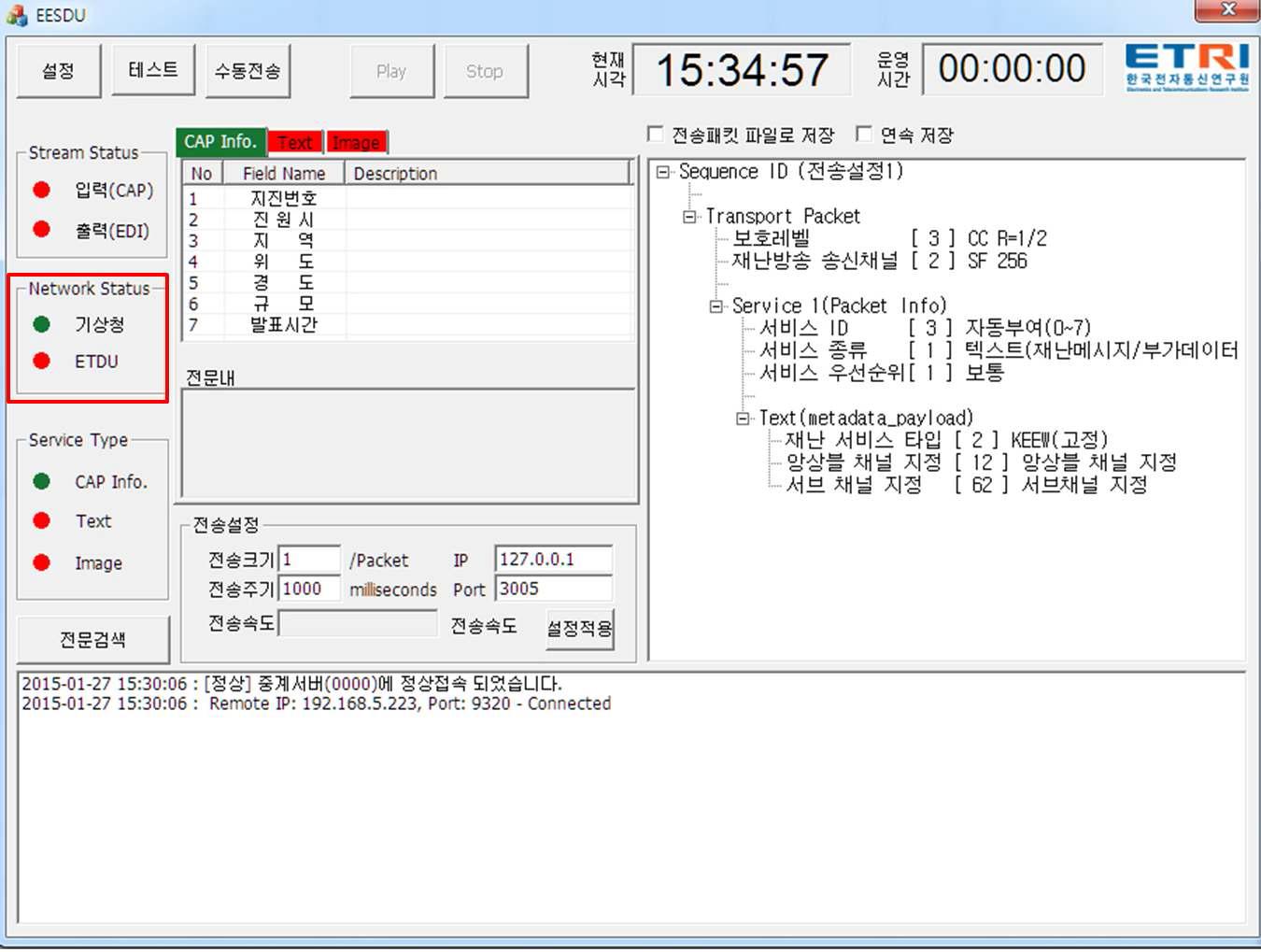Click CAP Info. green service indicator
The height and width of the screenshot is (952, 1261).
tap(41, 481)
